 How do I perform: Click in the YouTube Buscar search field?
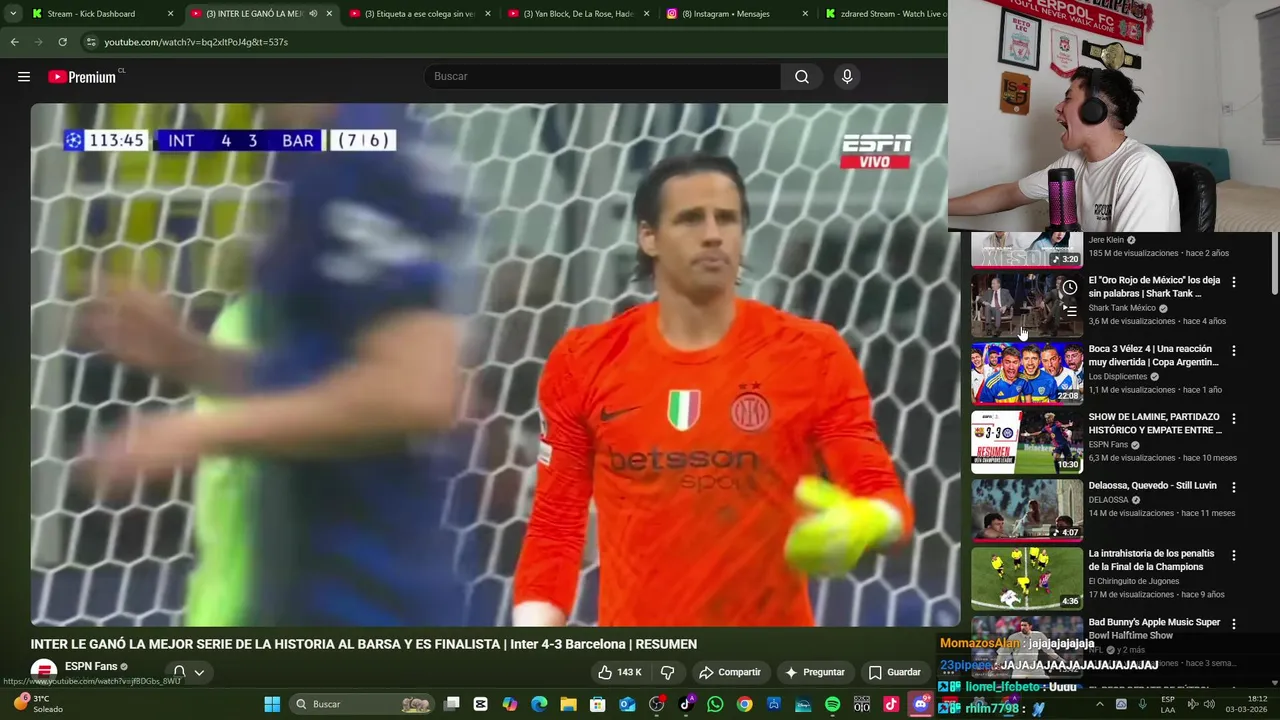click(x=602, y=77)
